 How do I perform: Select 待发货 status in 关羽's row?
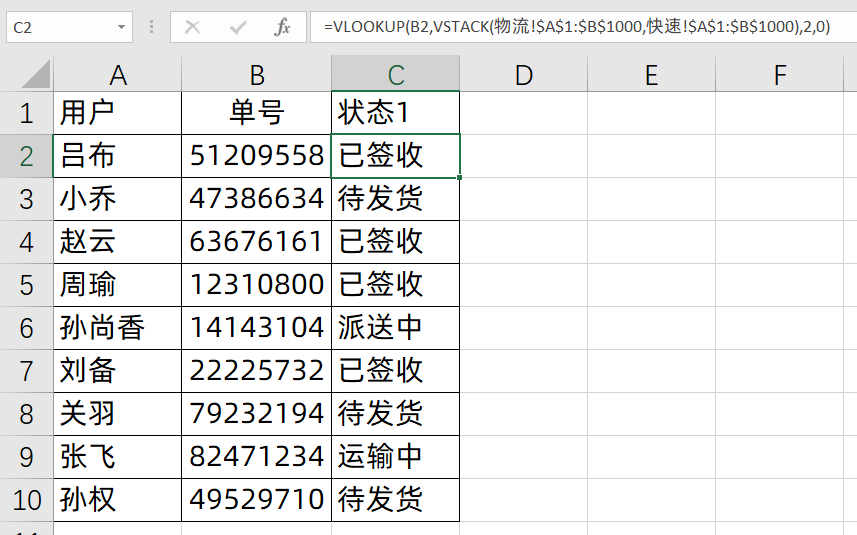coord(396,414)
